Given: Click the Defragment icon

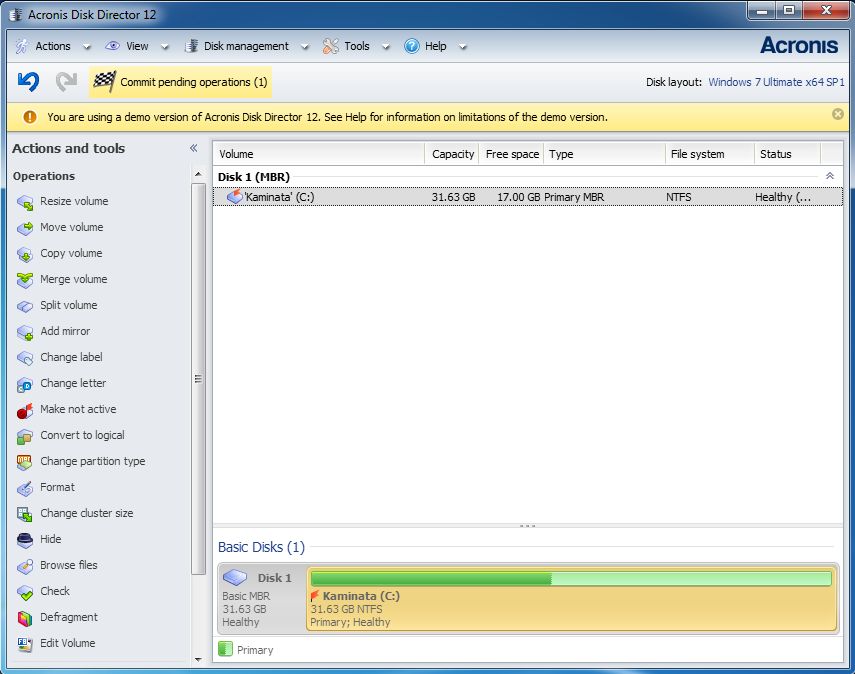Looking at the screenshot, I should point(25,618).
